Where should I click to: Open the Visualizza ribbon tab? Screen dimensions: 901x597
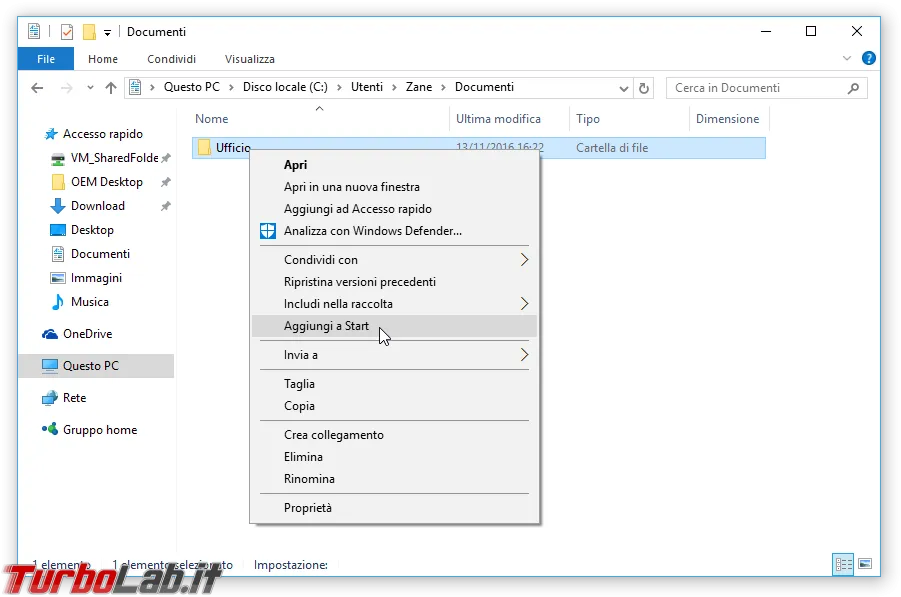[249, 59]
